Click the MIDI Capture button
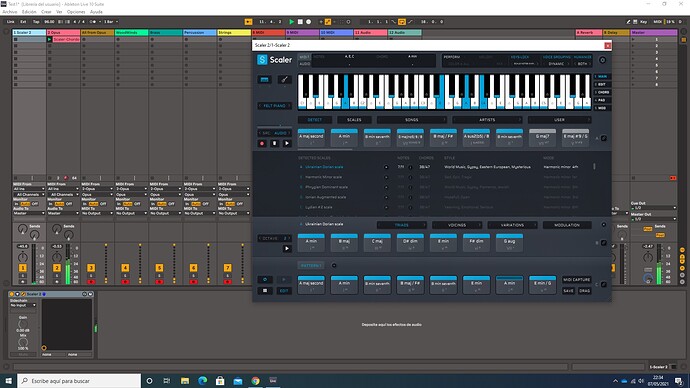690x388 pixels. pos(576,279)
